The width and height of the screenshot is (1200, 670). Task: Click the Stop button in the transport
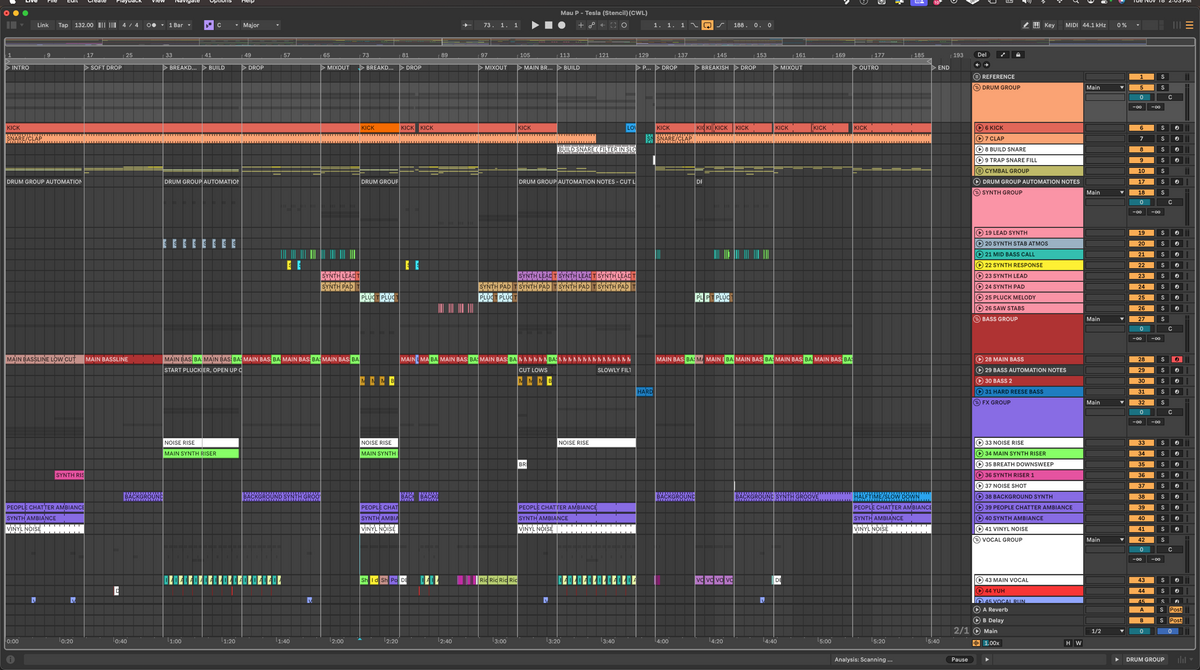(x=548, y=25)
